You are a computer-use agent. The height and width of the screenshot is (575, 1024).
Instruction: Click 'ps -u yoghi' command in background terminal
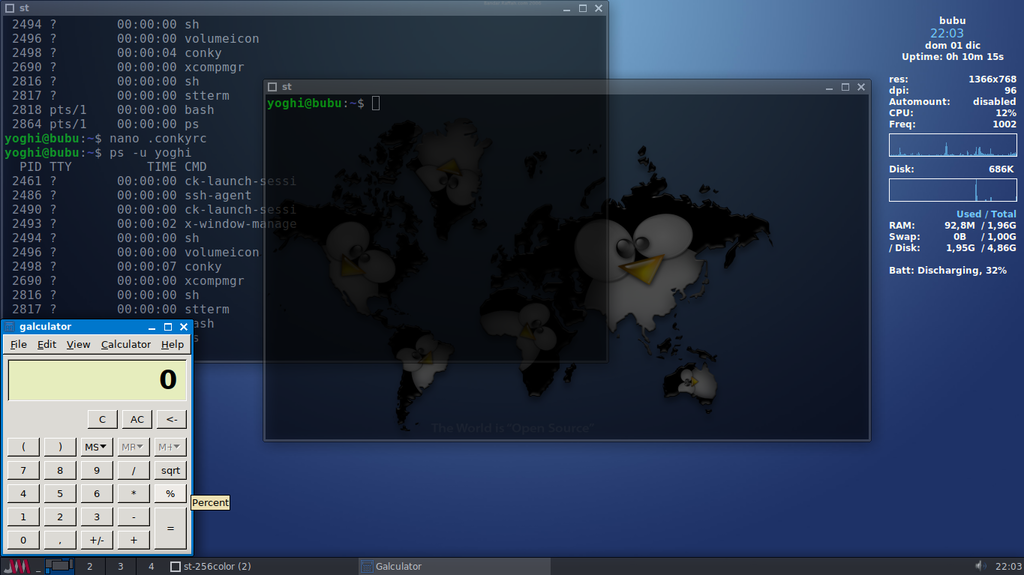[150, 152]
